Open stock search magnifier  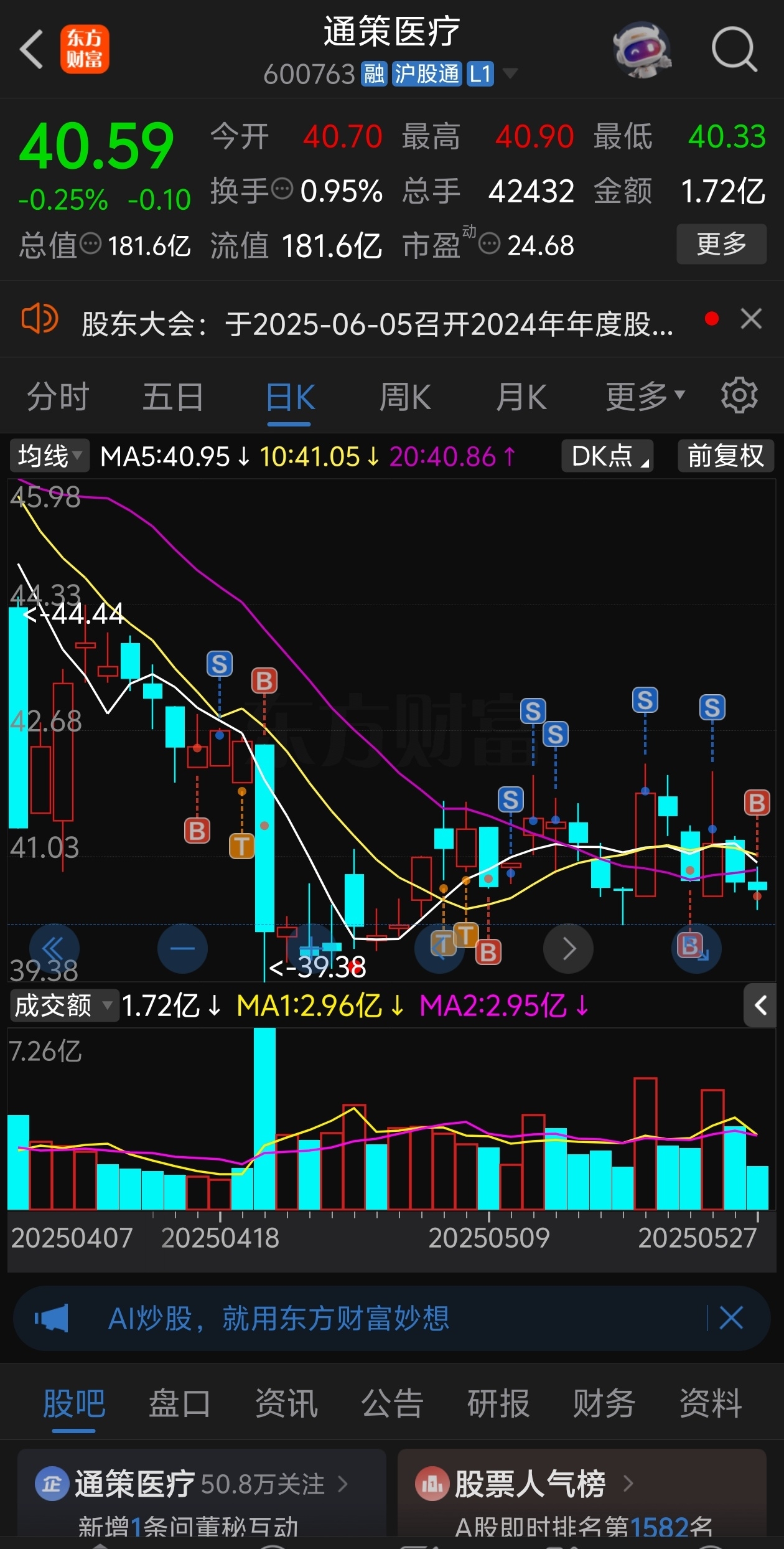734,49
